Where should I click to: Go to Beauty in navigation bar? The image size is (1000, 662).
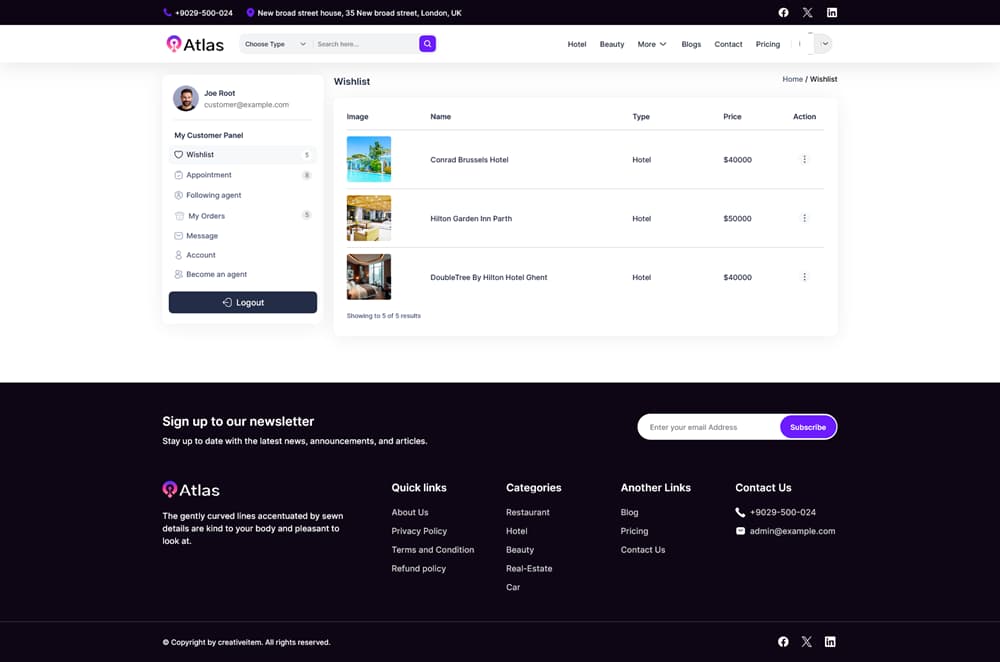[x=612, y=44]
